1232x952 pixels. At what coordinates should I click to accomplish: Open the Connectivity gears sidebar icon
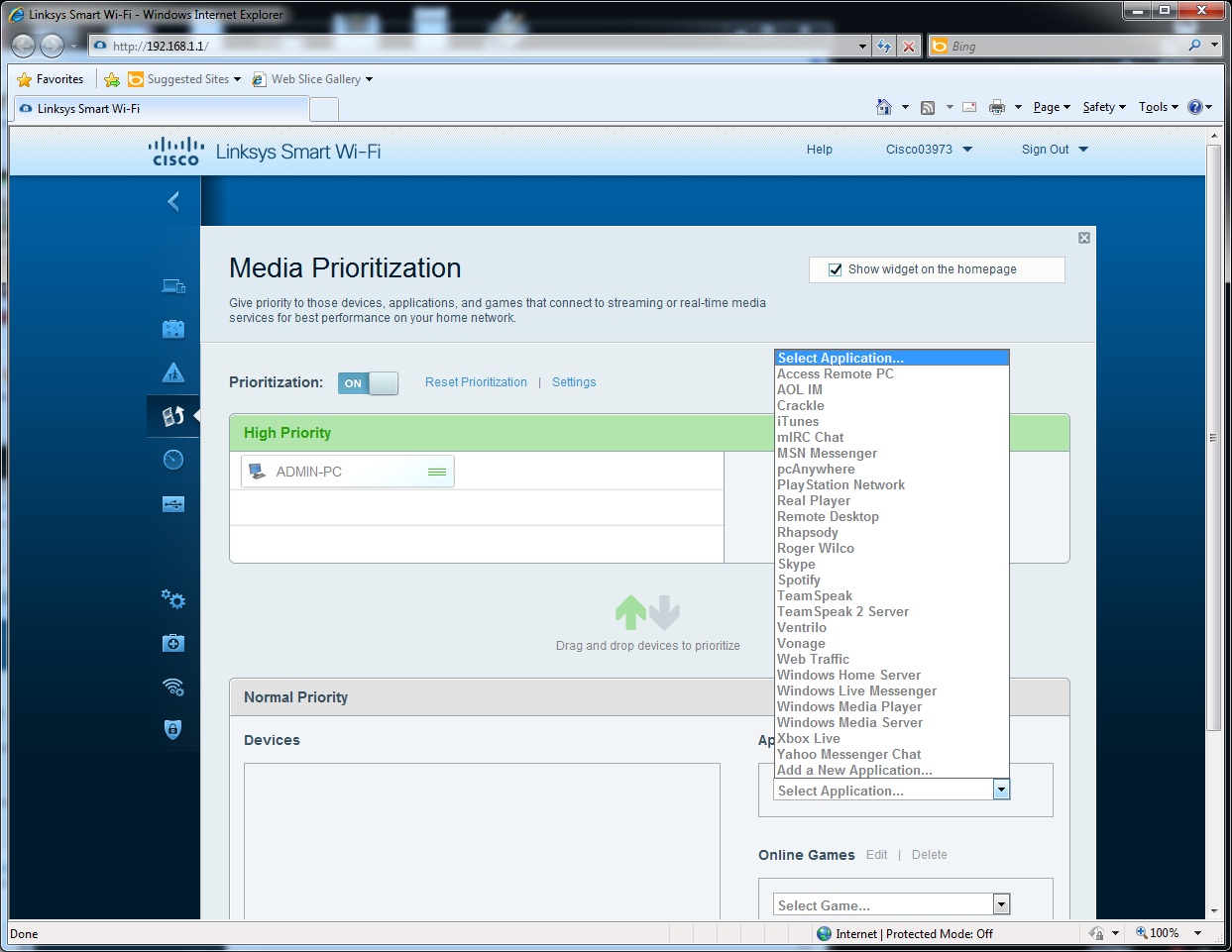(x=173, y=599)
